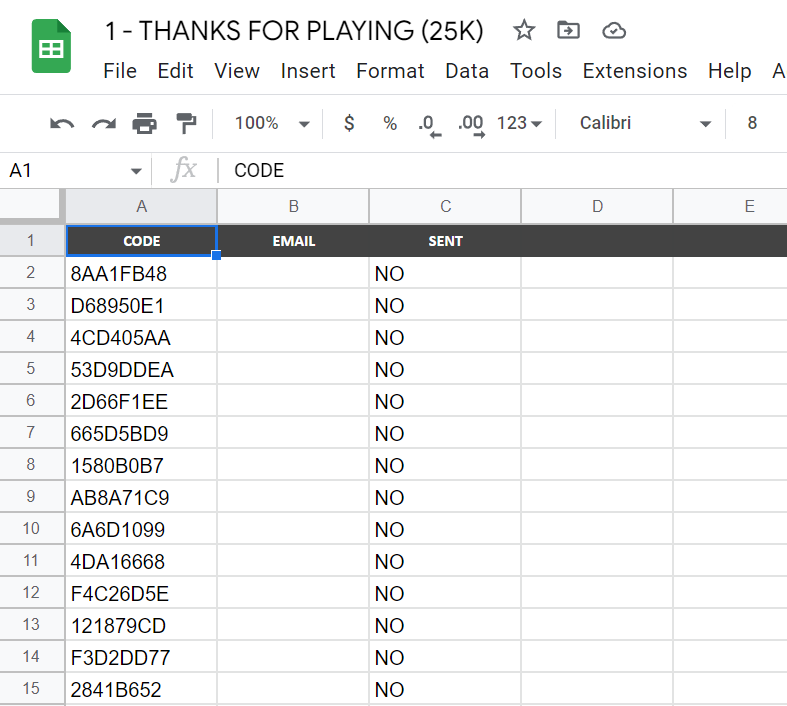The height and width of the screenshot is (706, 787).
Task: Click the select-all corner box
Action: (x=30, y=204)
